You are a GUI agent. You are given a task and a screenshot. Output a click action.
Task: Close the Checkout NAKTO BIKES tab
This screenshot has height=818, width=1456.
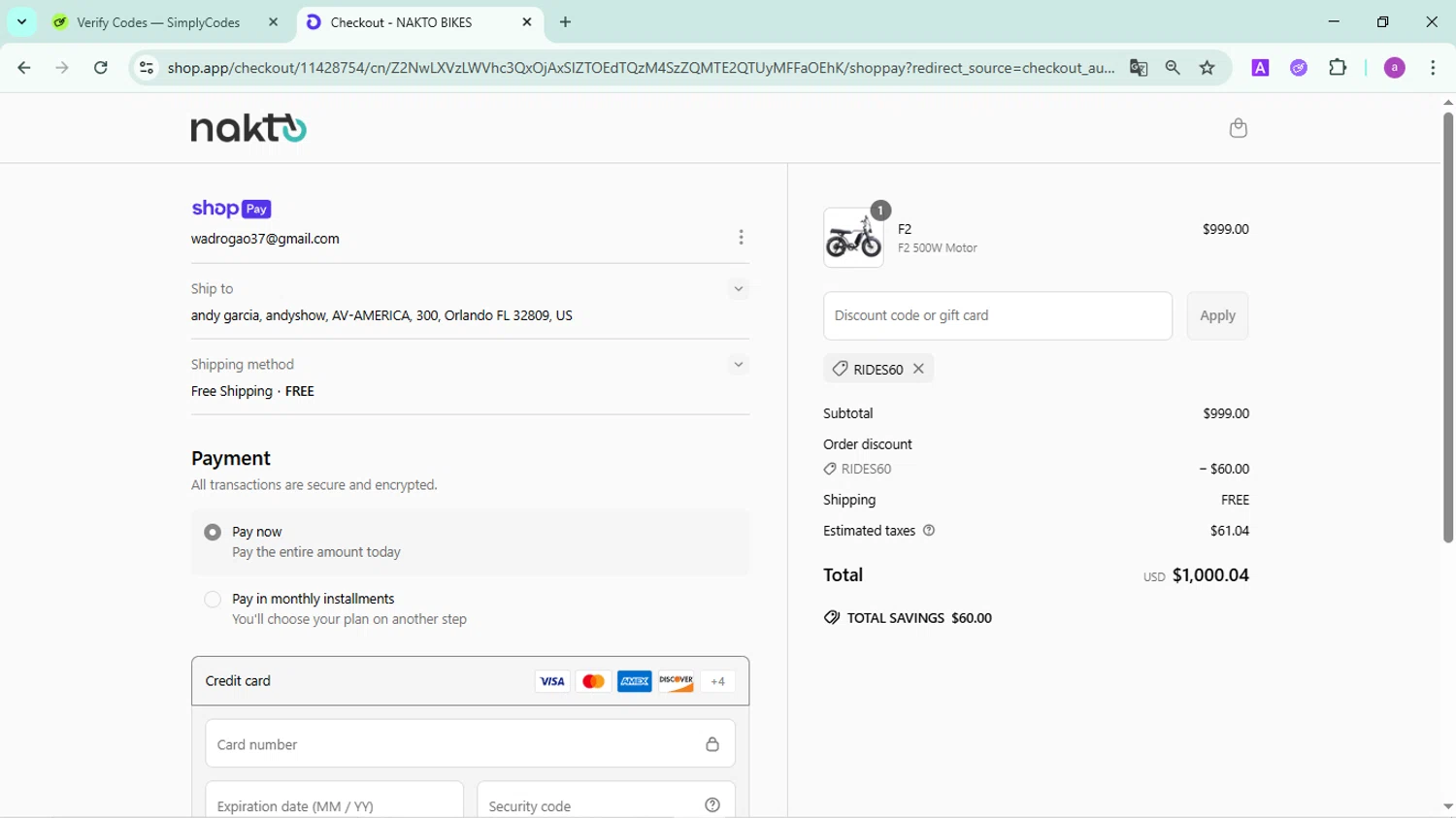527,22
